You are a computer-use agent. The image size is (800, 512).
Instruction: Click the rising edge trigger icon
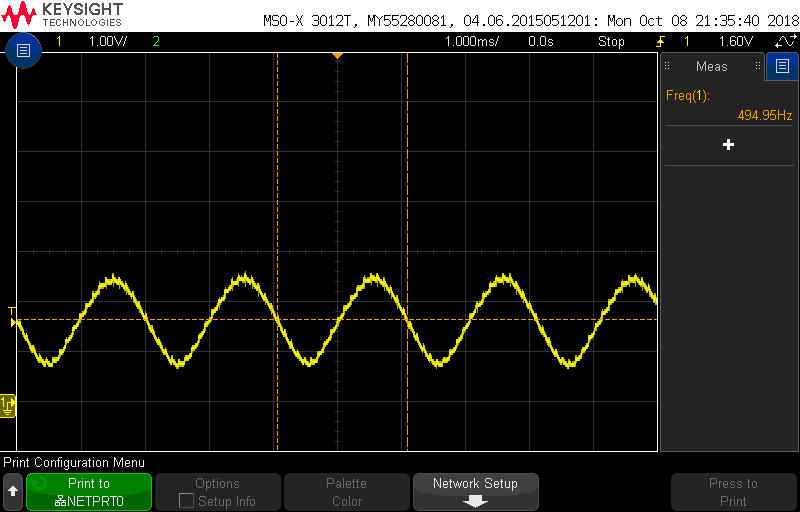click(x=661, y=41)
